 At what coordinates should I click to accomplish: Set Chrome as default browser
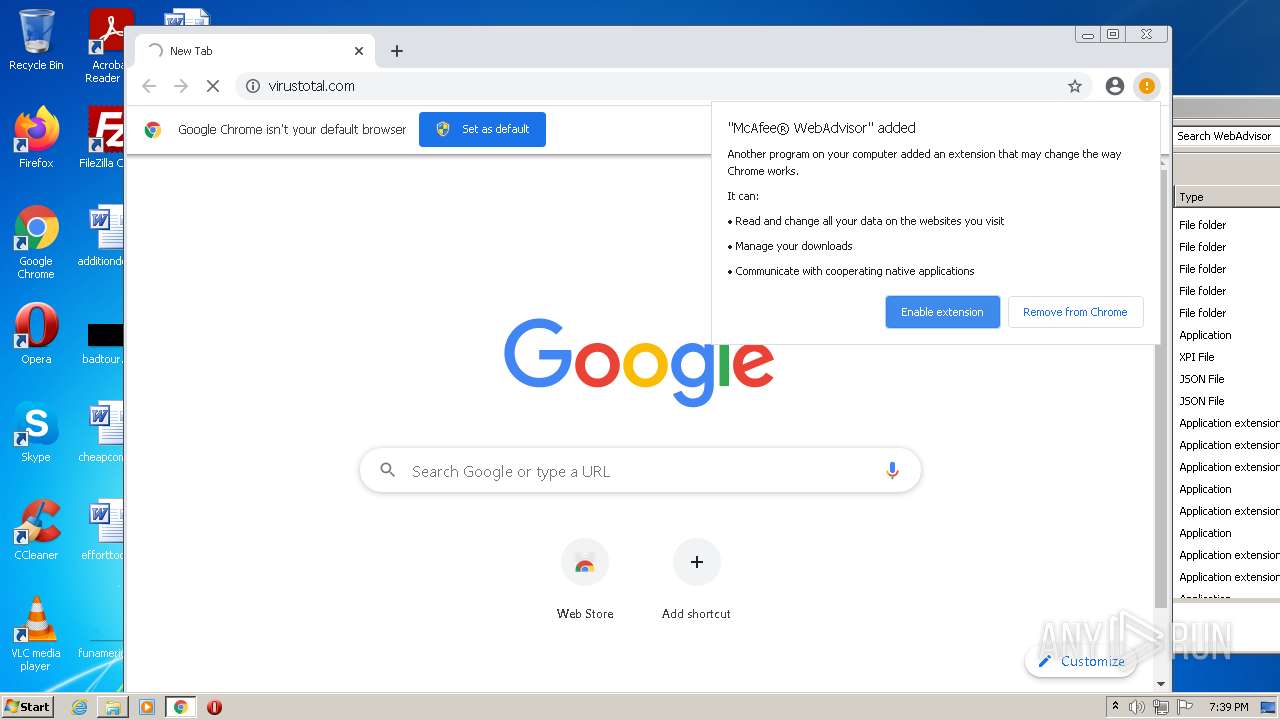[x=482, y=129]
